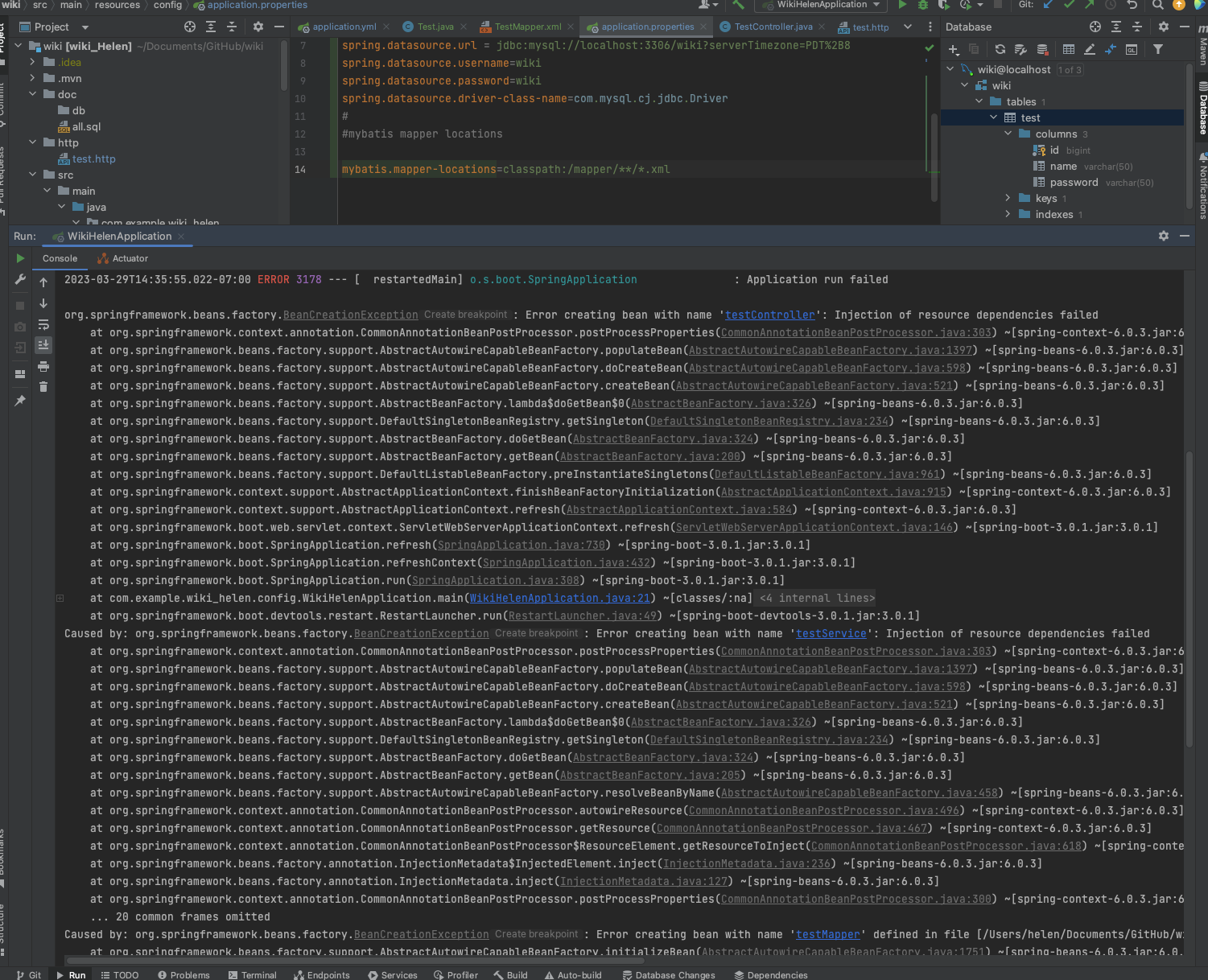Open the WikiHelenApplication.java:21 link

click(x=560, y=598)
